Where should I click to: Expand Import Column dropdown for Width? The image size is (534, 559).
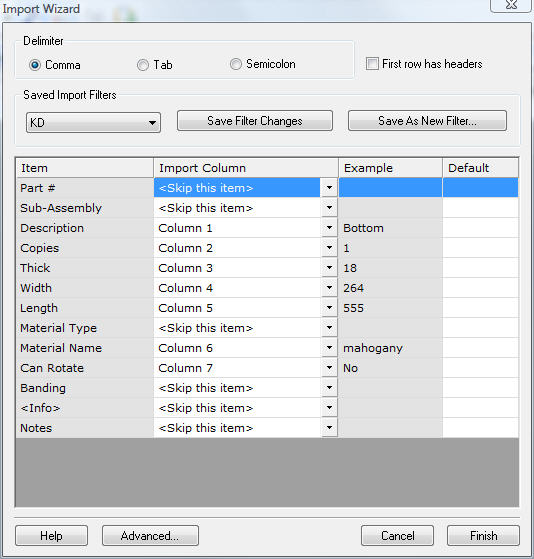click(x=329, y=287)
